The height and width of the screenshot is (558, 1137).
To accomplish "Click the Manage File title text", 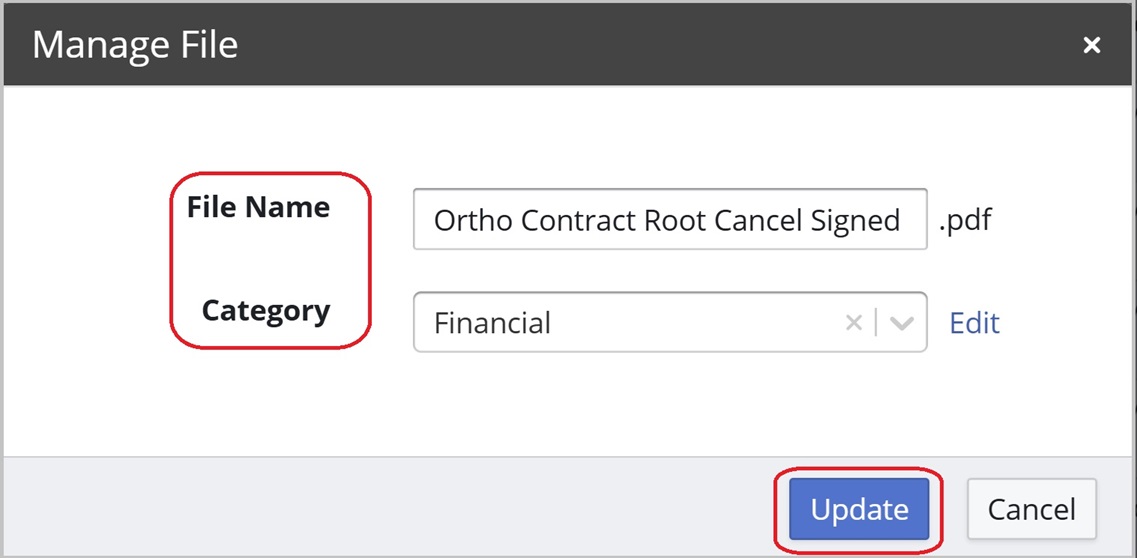I will click(135, 45).
